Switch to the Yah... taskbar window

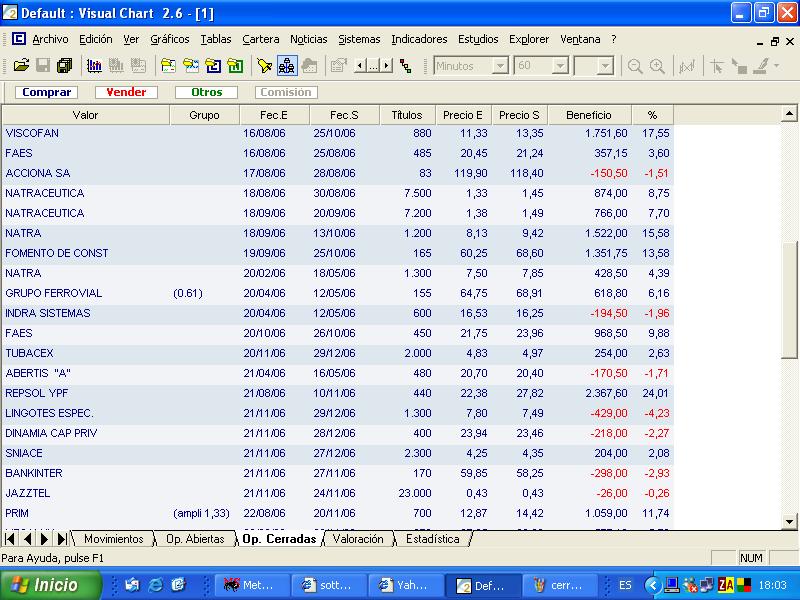tap(405, 585)
